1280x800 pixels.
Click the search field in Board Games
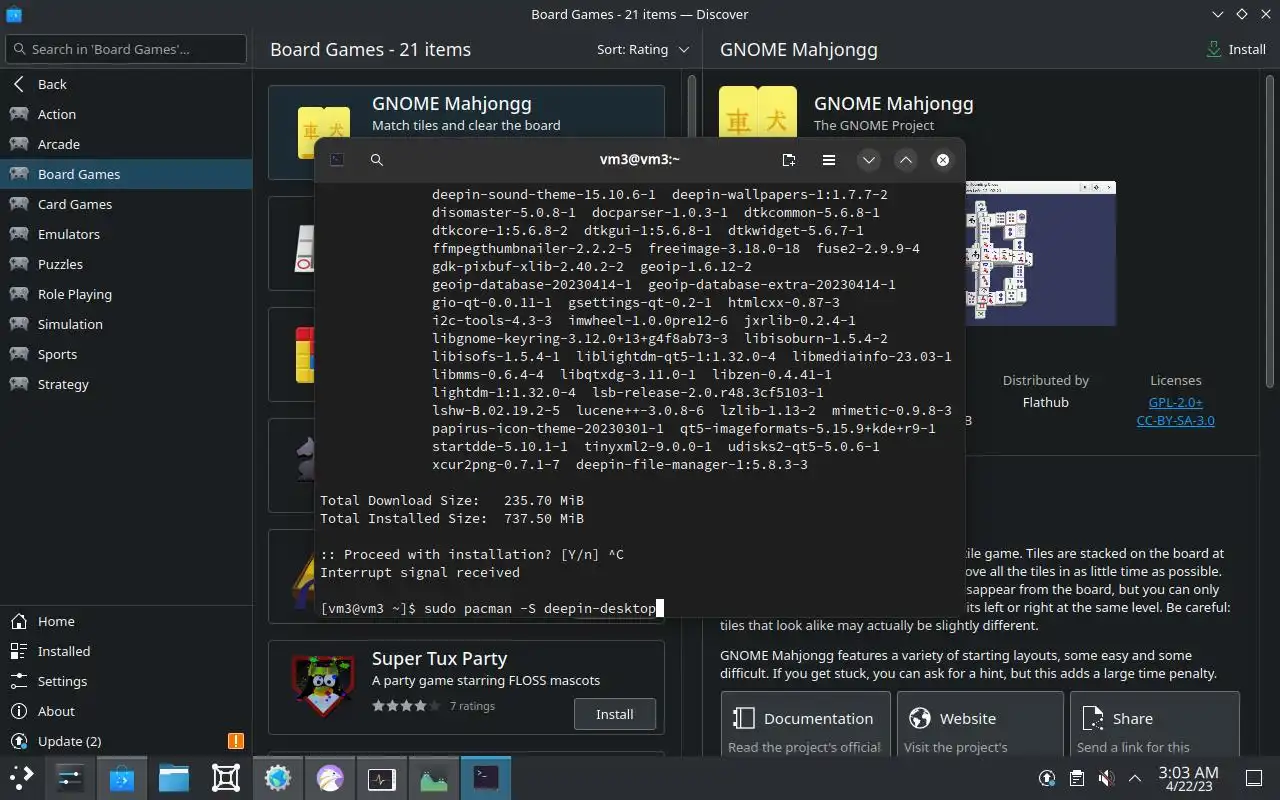coord(126,49)
